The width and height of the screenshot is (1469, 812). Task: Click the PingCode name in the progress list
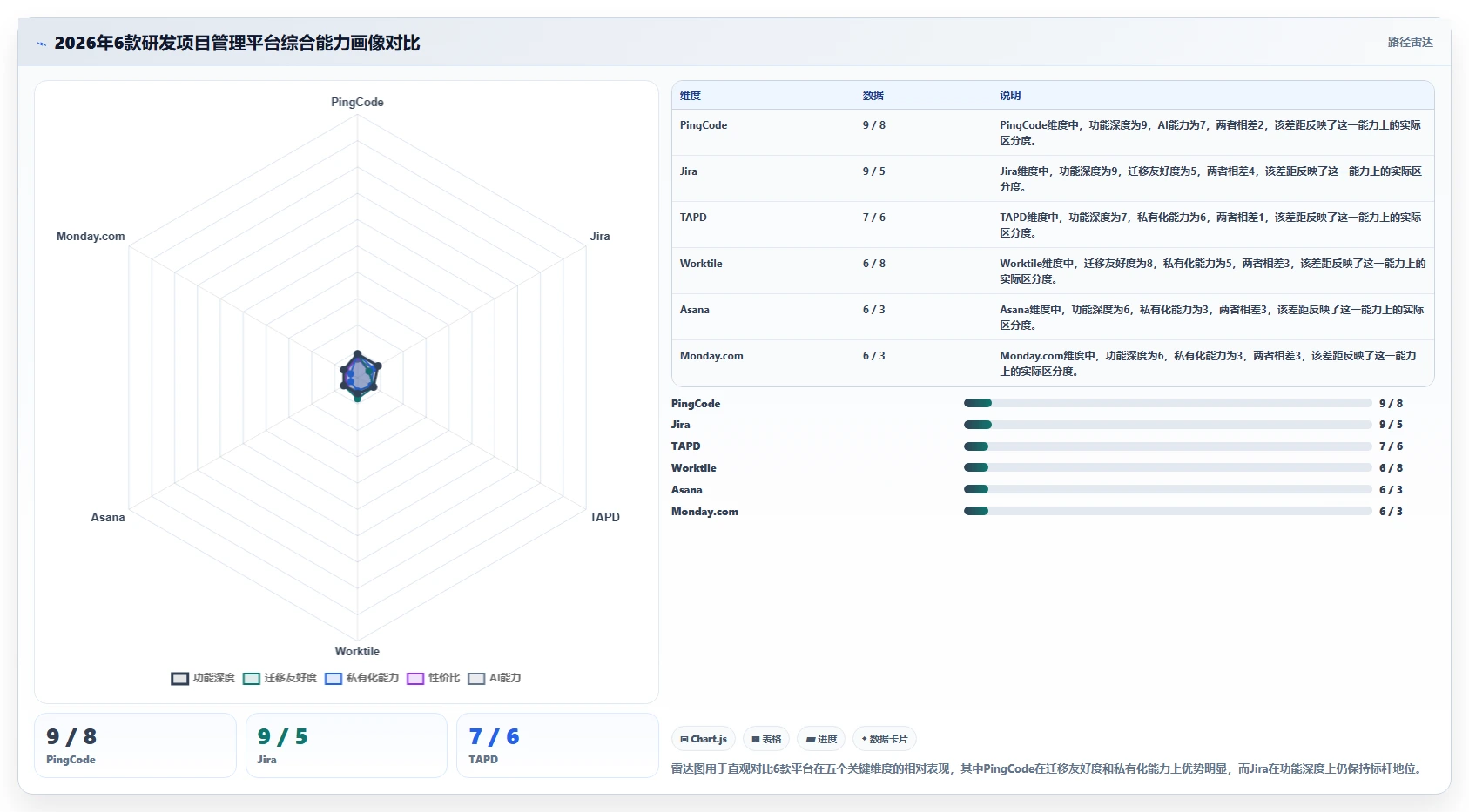tap(696, 404)
